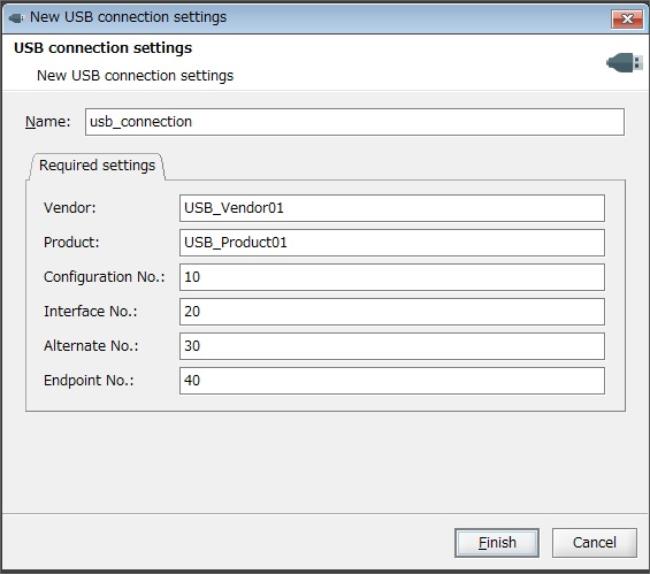650x574 pixels.
Task: Click the Finish button
Action: click(x=497, y=543)
